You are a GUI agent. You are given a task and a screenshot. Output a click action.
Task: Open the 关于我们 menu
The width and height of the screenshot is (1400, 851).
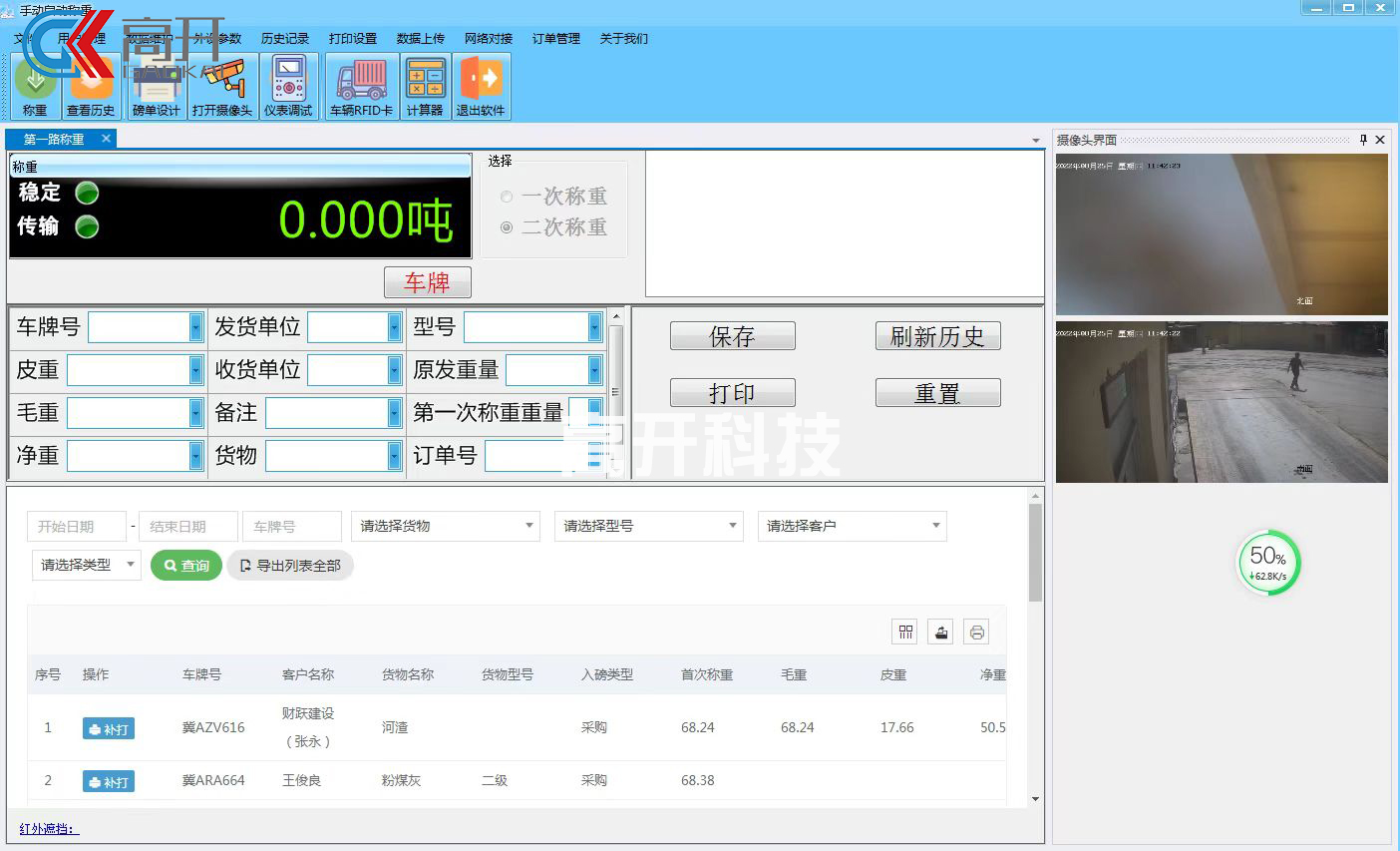coord(624,39)
